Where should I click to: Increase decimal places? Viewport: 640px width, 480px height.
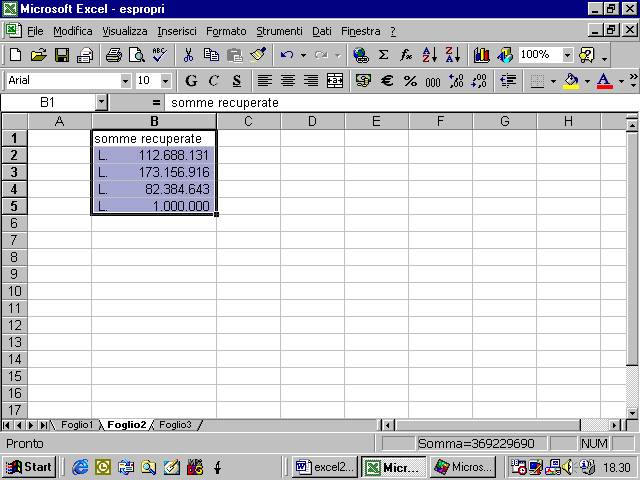pyautogui.click(x=456, y=80)
